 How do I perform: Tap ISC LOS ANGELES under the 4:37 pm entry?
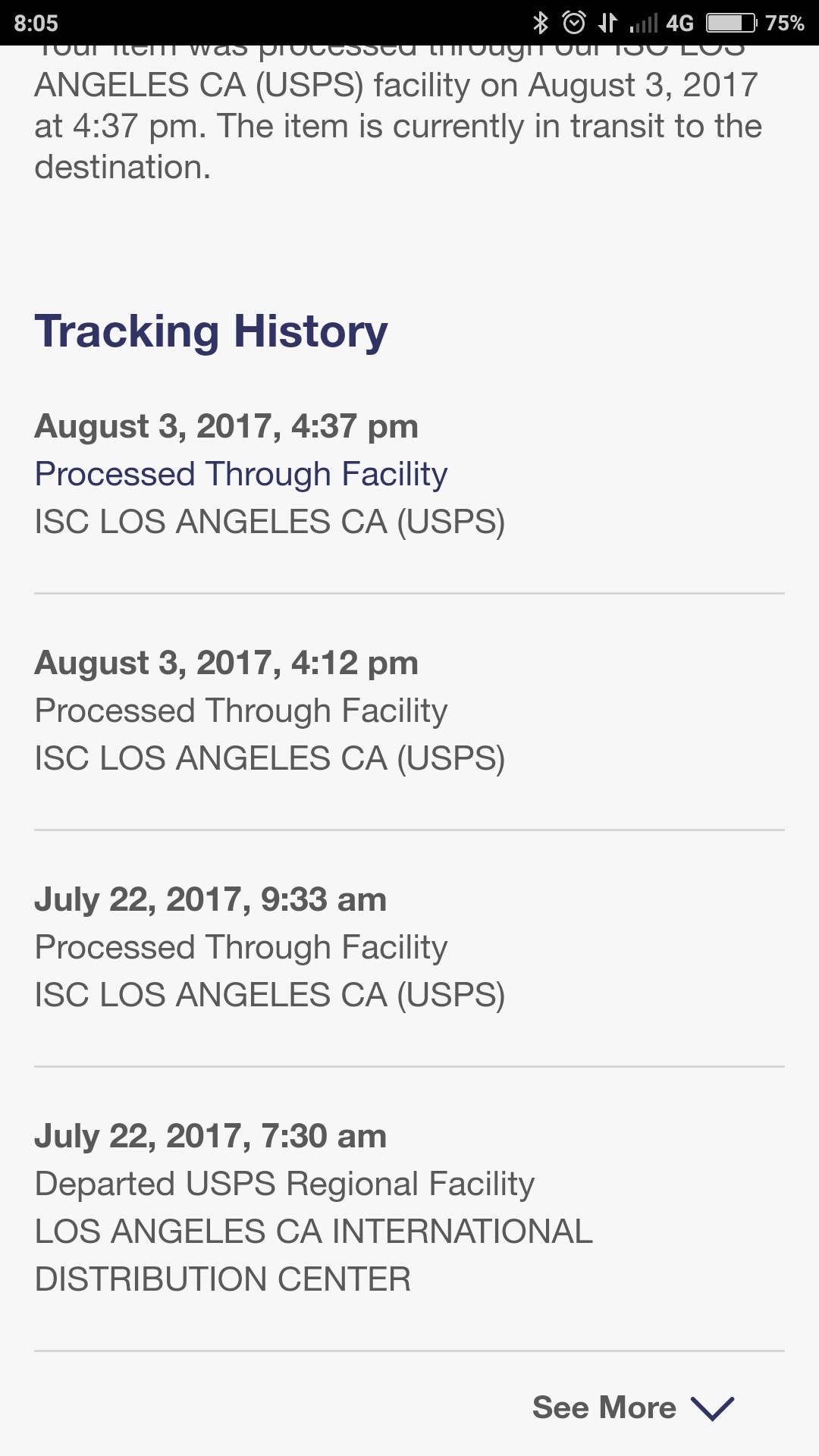click(x=269, y=522)
